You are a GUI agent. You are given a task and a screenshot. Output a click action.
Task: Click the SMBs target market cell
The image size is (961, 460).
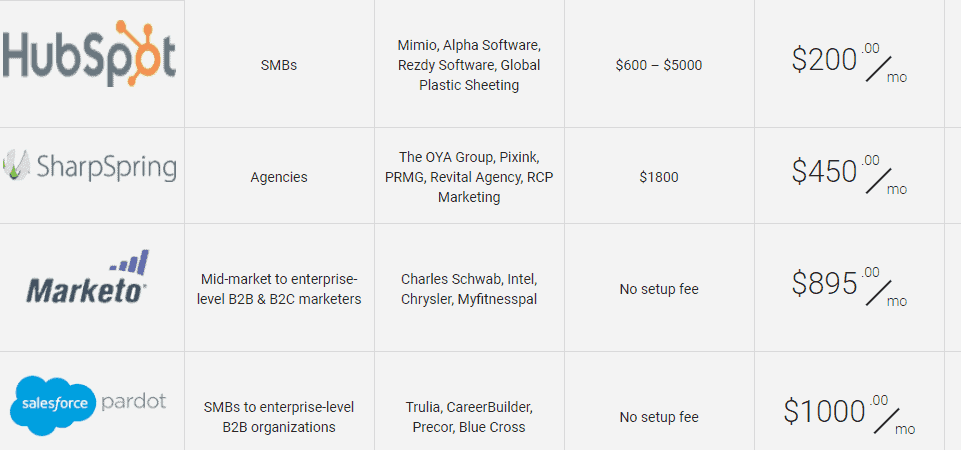pyautogui.click(x=279, y=65)
